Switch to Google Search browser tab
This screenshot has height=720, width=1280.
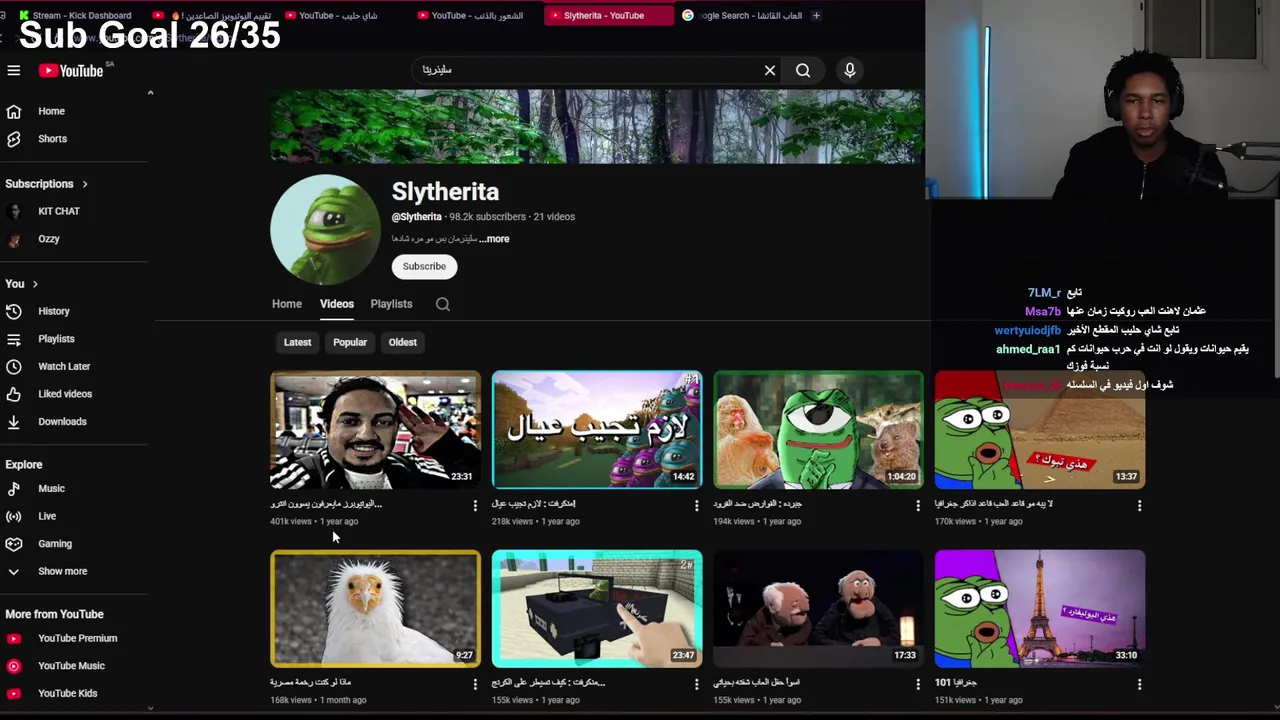pyautogui.click(x=741, y=15)
